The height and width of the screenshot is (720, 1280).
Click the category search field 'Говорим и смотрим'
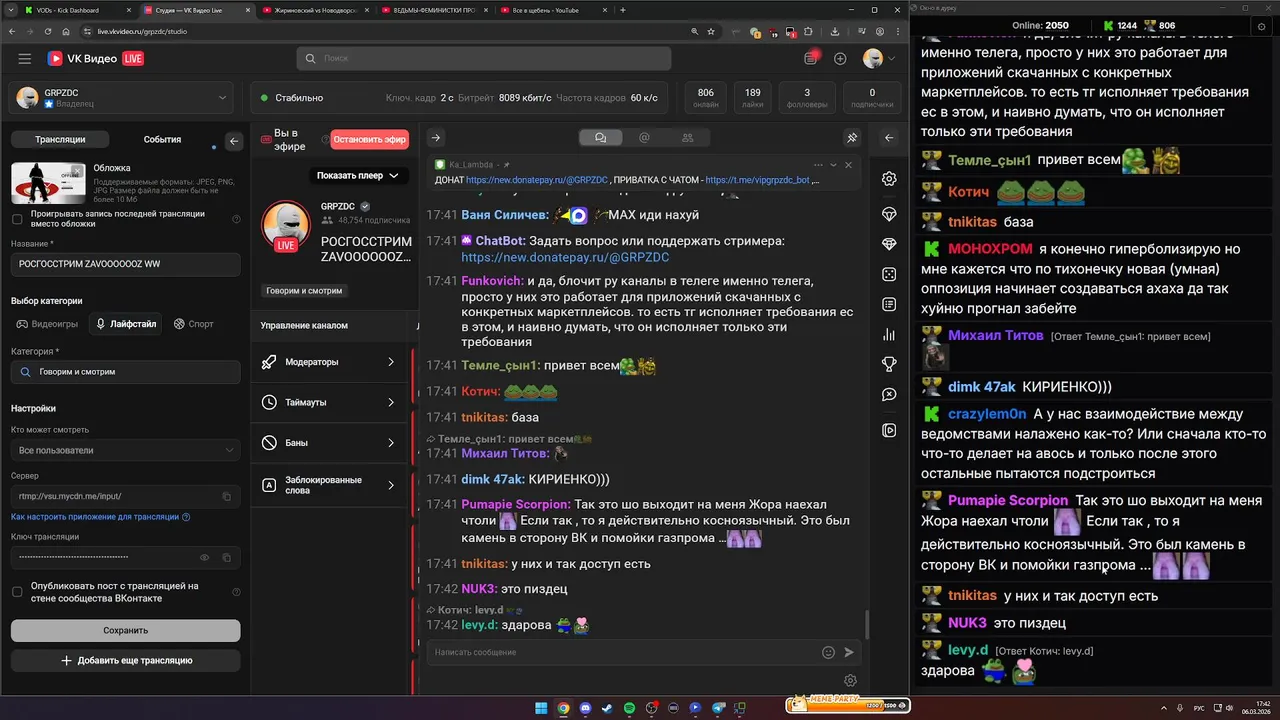tap(125, 372)
